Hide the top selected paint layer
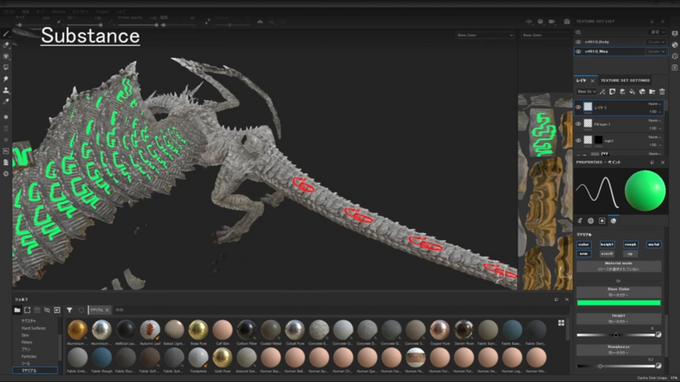 [x=578, y=107]
